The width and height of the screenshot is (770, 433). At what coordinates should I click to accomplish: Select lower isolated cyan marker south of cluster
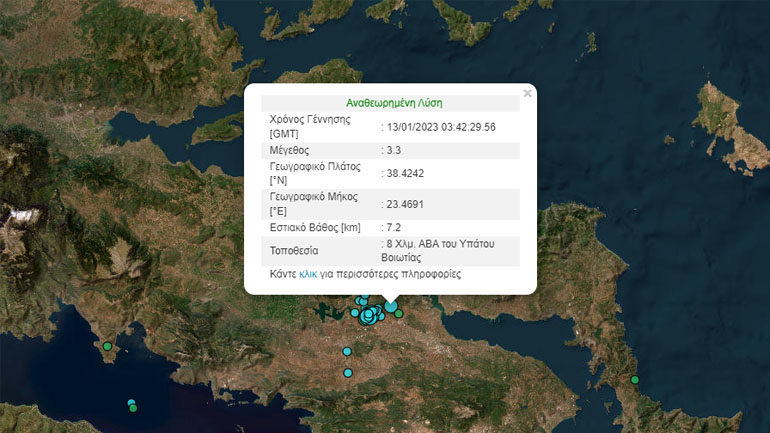[348, 373]
